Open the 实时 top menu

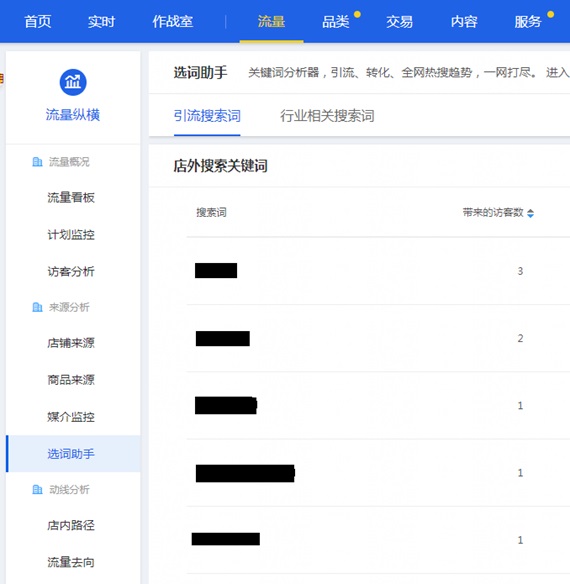pyautogui.click(x=101, y=22)
